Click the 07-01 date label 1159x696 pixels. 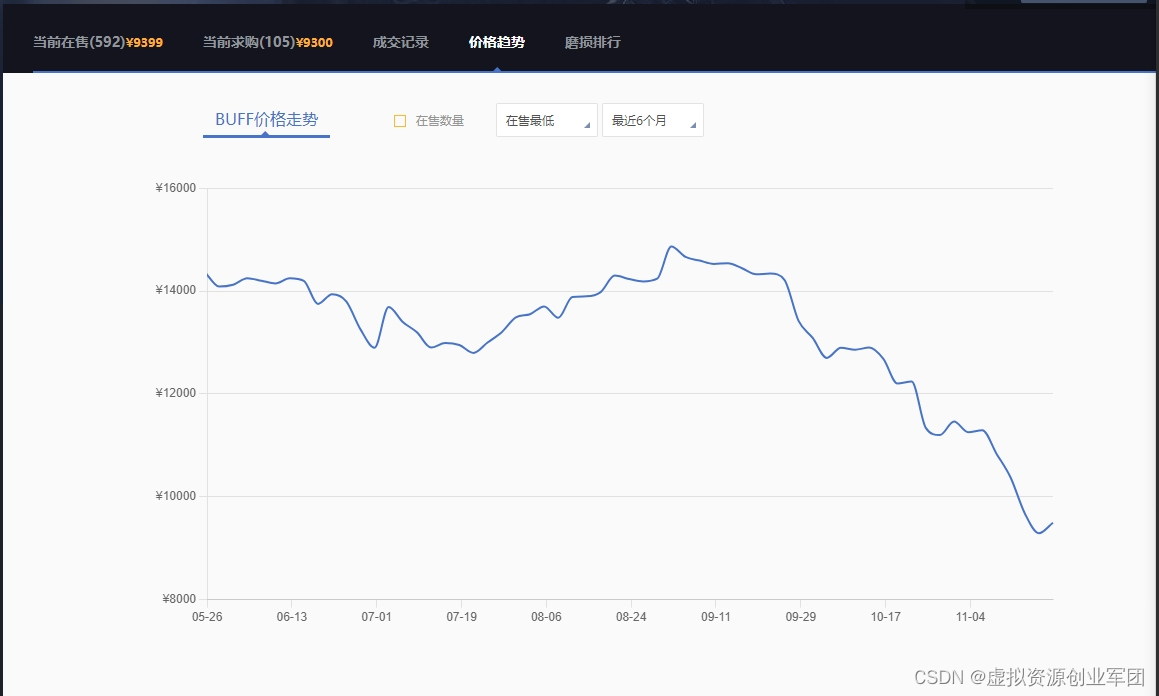tap(376, 617)
